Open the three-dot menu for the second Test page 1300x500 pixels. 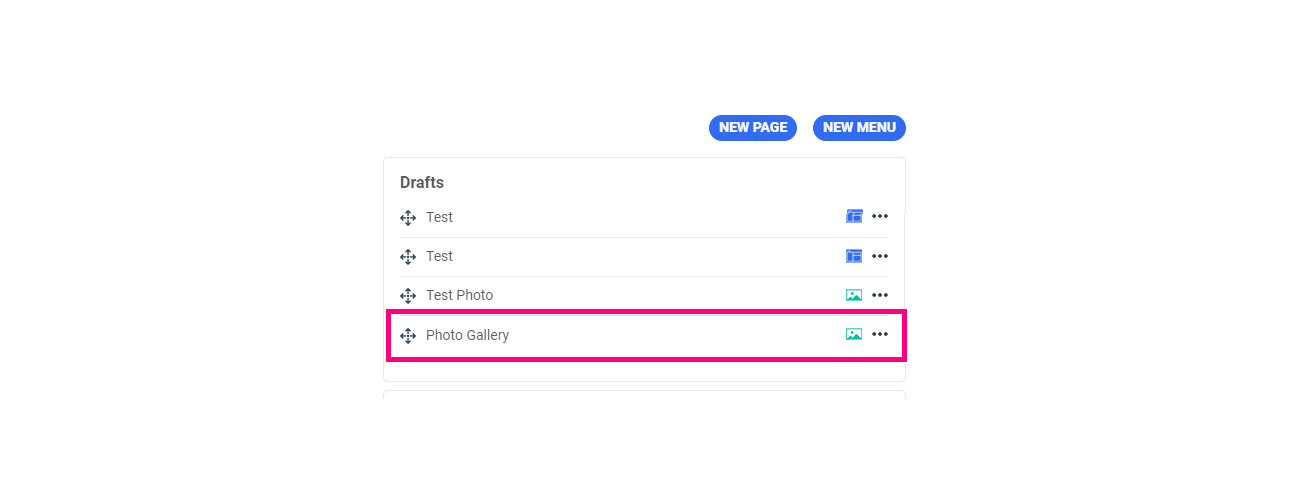click(x=880, y=256)
